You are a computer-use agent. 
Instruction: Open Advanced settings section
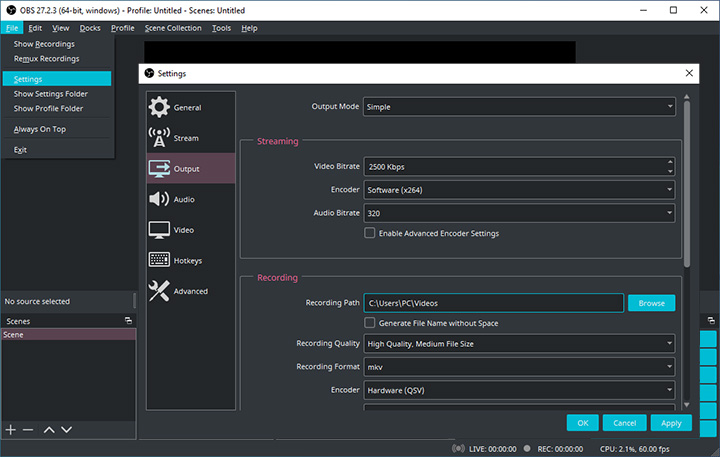pos(190,291)
